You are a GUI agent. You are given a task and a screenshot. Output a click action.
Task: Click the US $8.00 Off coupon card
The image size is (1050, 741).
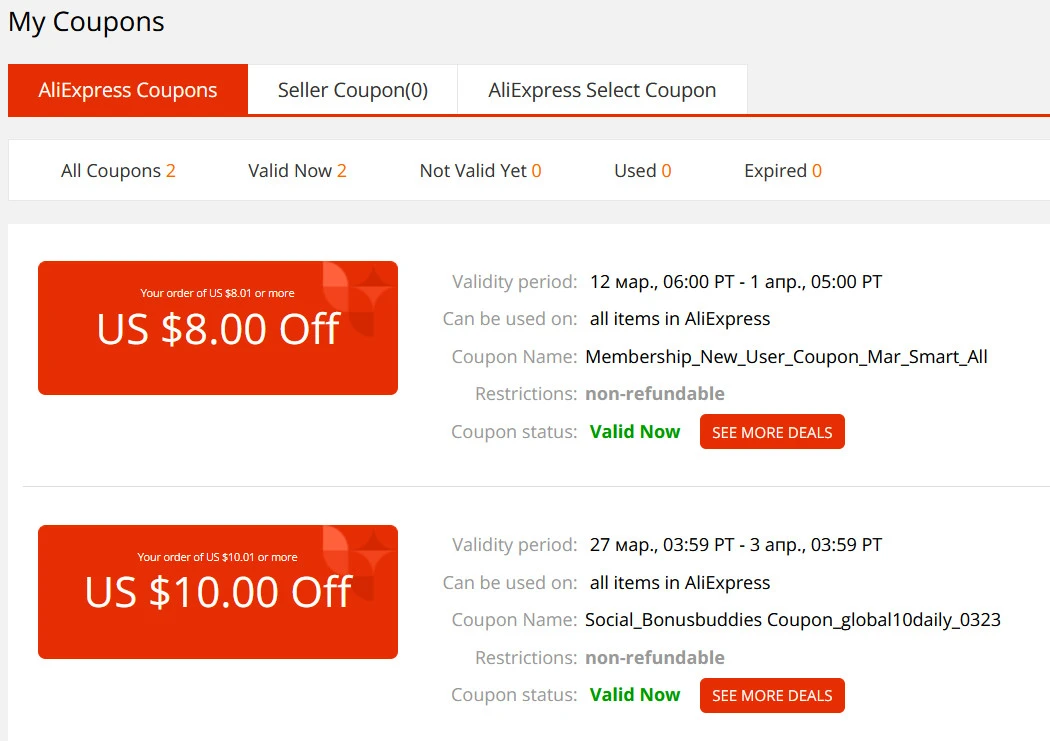click(218, 328)
